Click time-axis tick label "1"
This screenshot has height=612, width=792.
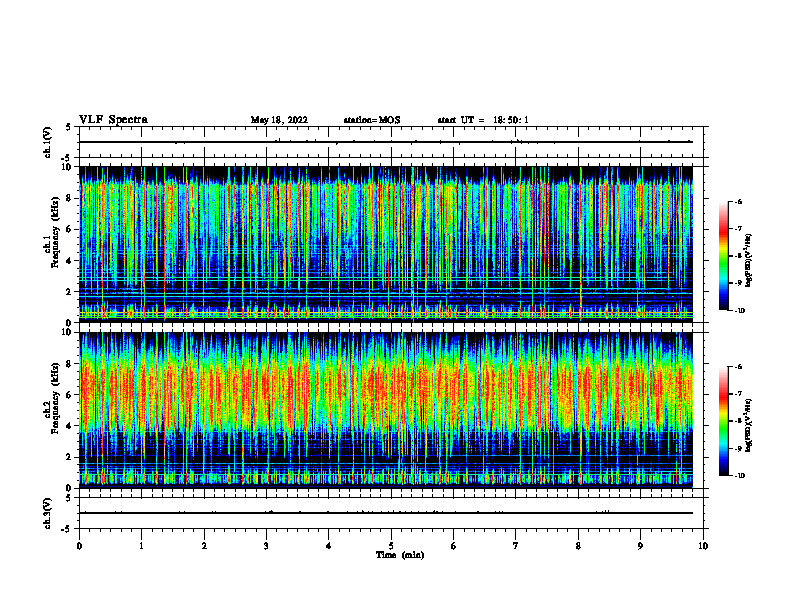click(141, 546)
